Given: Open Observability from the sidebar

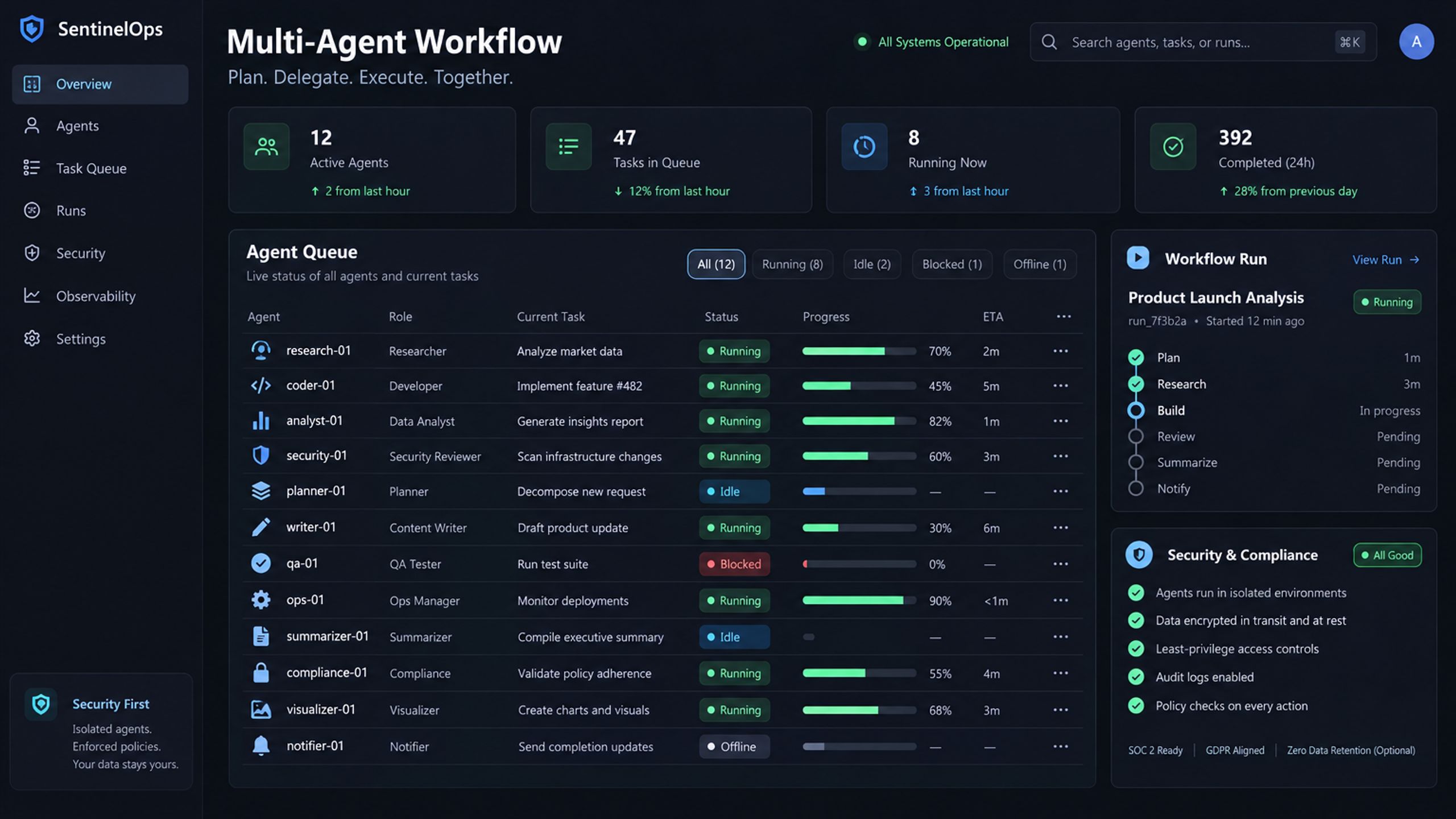Looking at the screenshot, I should 100,296.
